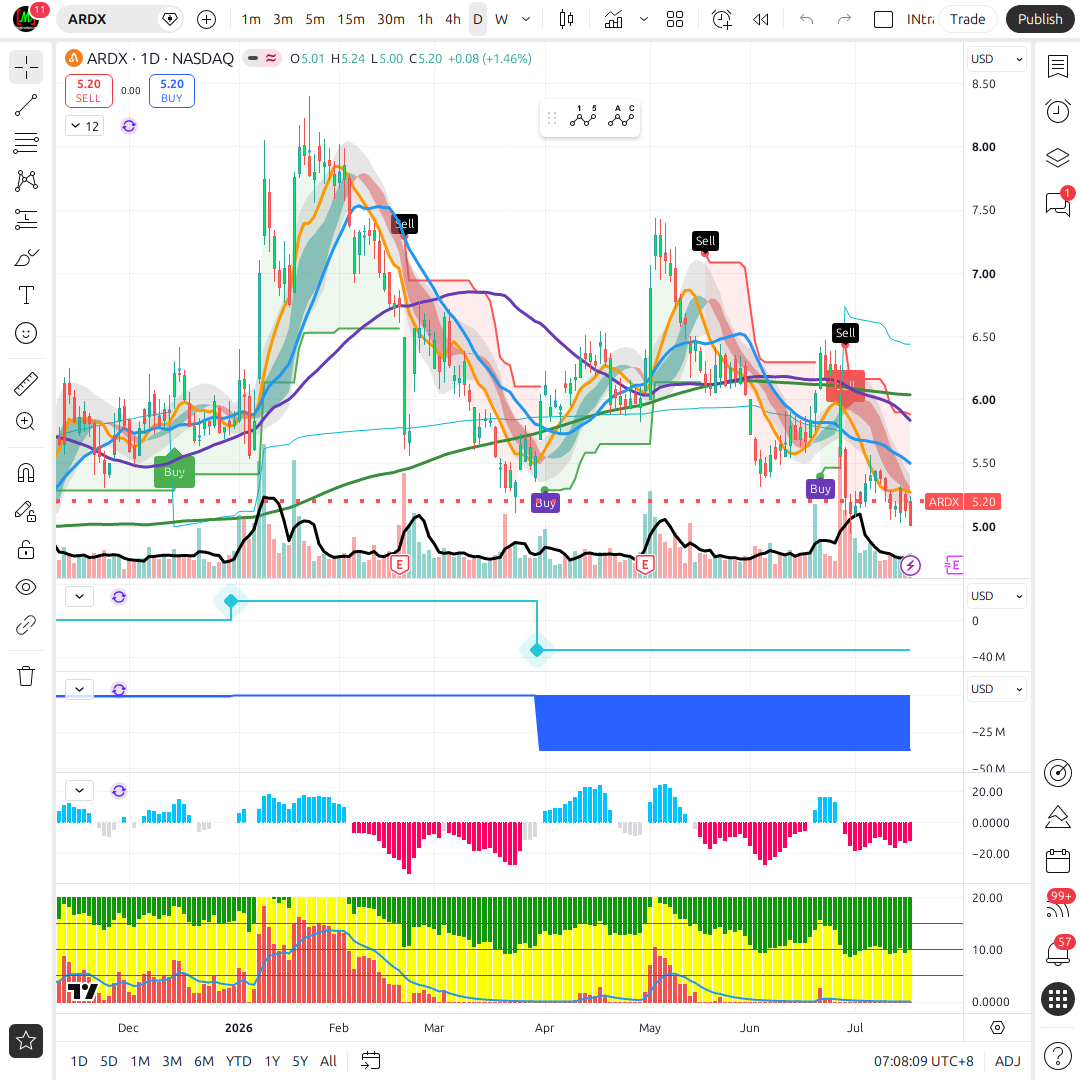Toggle stay in drawing mode
The image size is (1080, 1080).
26,511
